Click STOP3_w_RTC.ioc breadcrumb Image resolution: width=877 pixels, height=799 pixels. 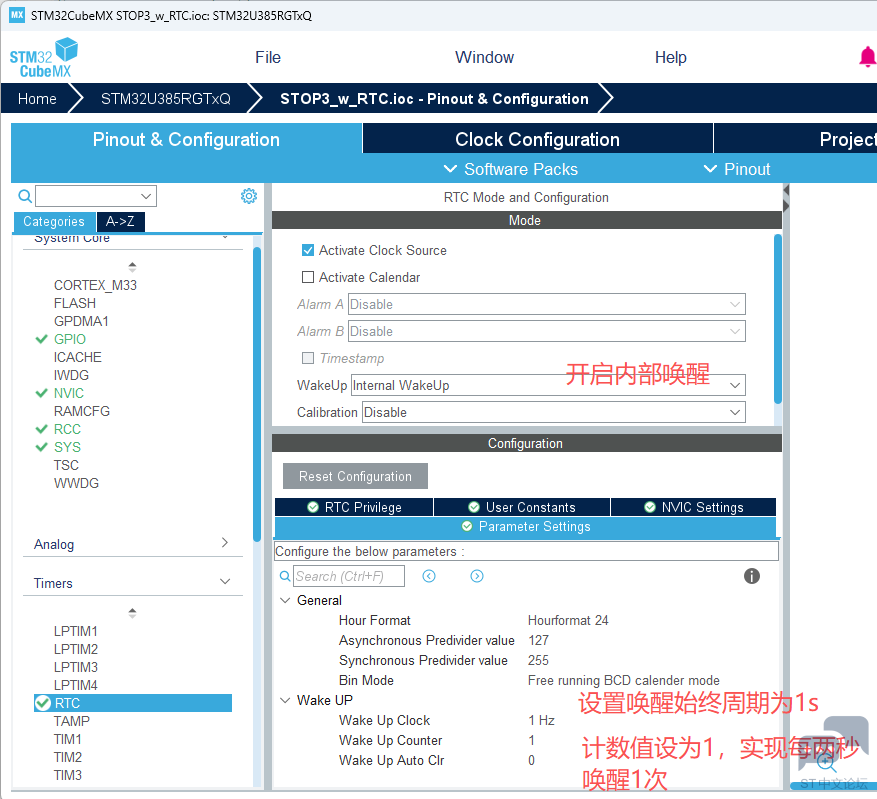tap(434, 98)
